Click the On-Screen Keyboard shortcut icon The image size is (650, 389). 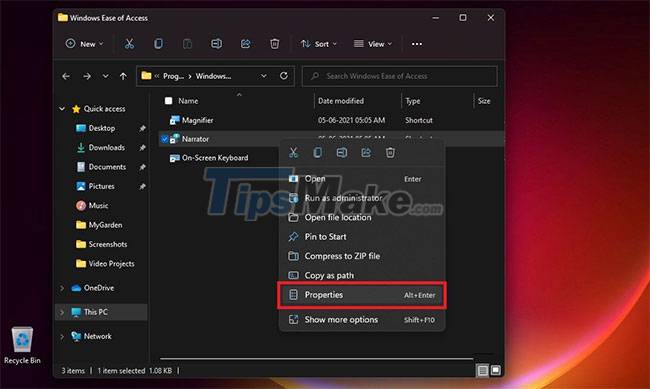pos(175,158)
